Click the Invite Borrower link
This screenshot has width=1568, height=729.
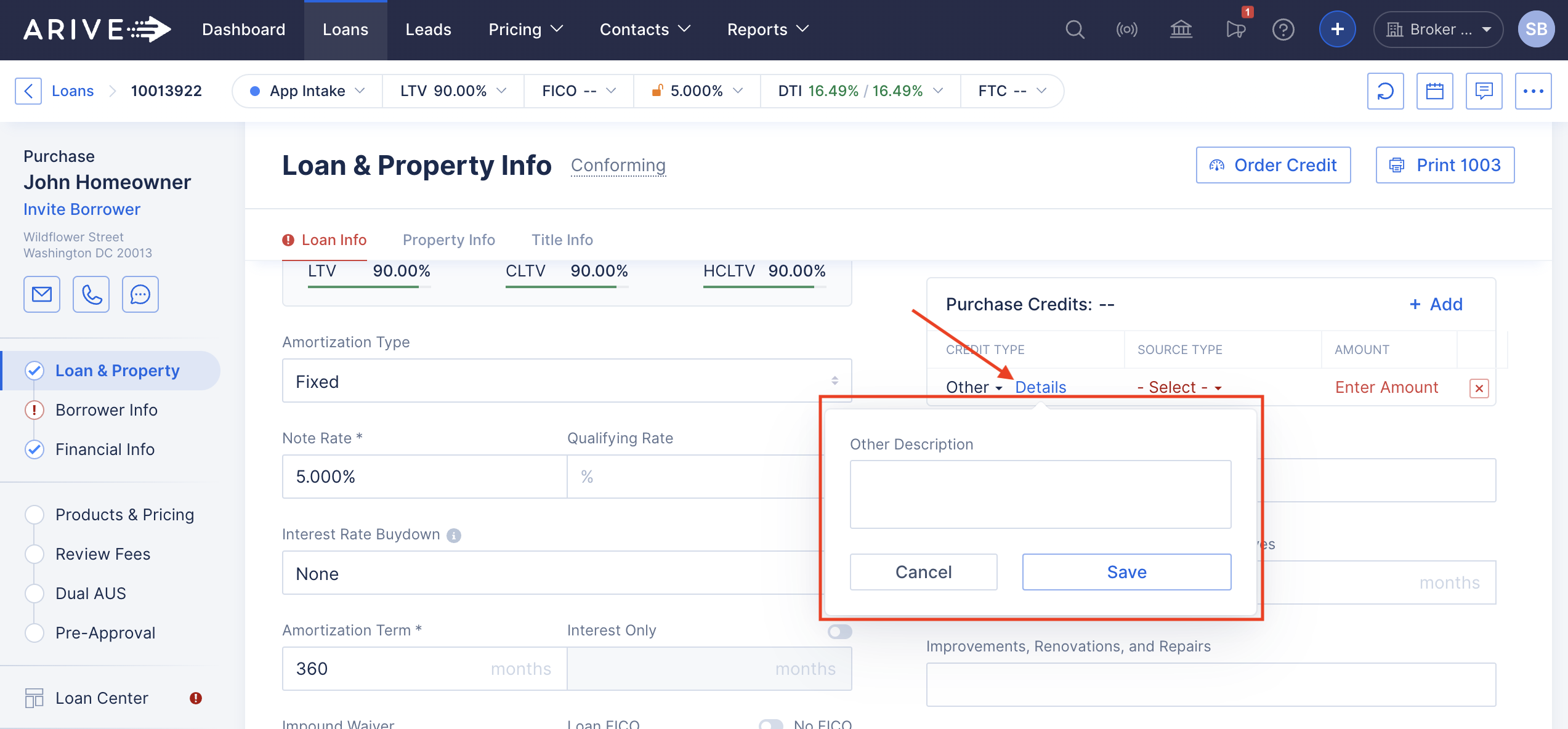coord(82,209)
